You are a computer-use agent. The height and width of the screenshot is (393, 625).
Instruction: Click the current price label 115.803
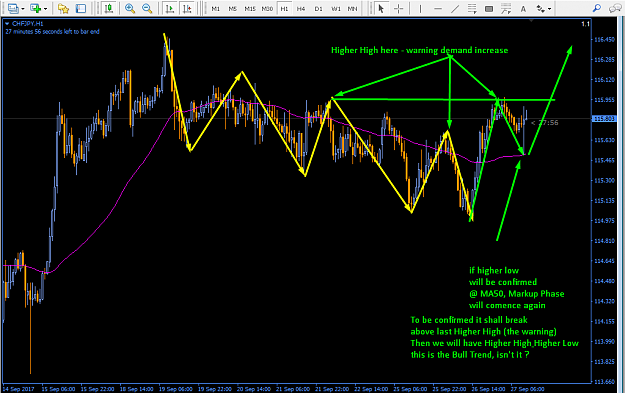(604, 119)
